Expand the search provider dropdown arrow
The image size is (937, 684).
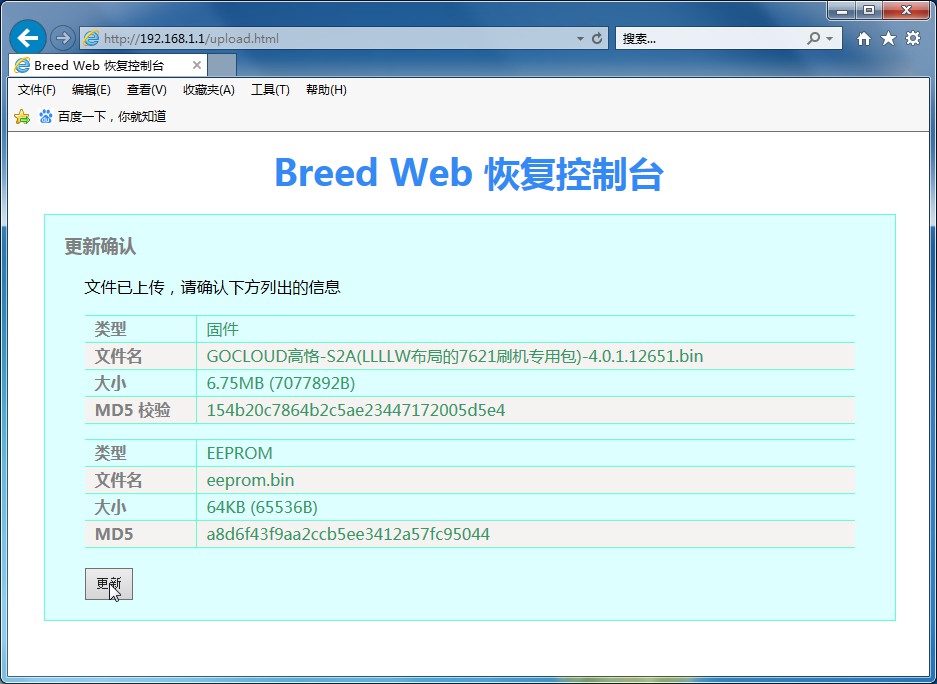(830, 39)
